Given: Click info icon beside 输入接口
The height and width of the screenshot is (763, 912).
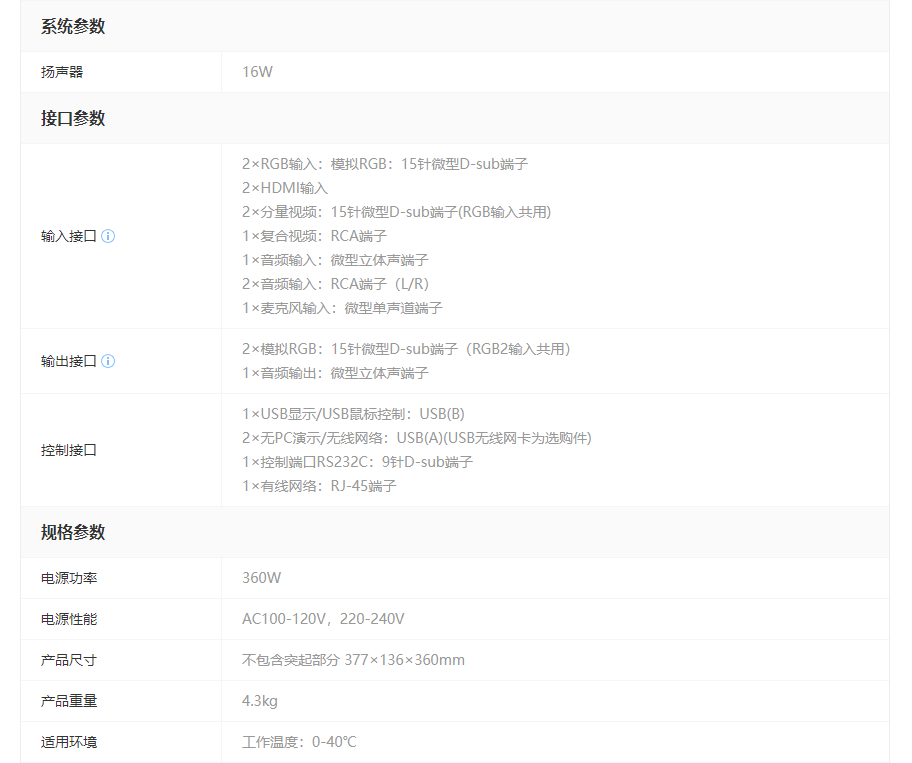Looking at the screenshot, I should [108, 236].
